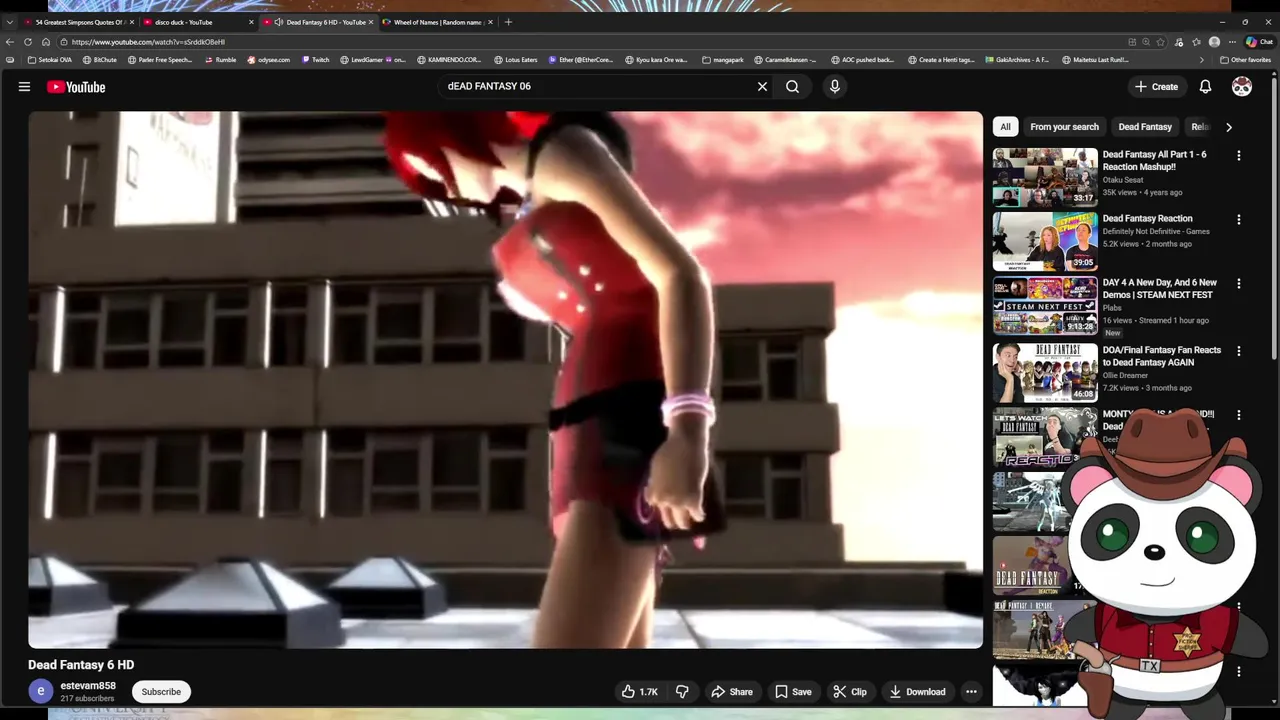Image resolution: width=1280 pixels, height=720 pixels.
Task: Open more actions ellipsis under the video
Action: [x=971, y=692]
